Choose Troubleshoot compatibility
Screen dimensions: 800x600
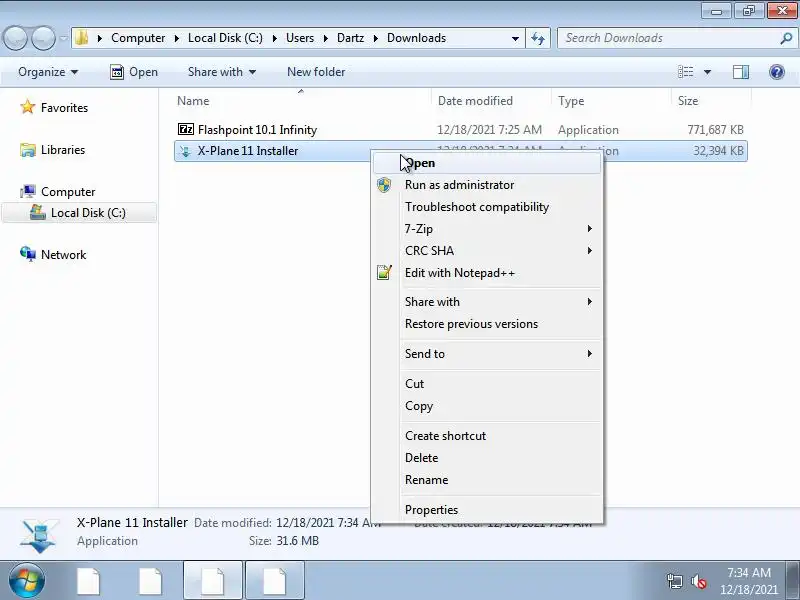(x=488, y=207)
